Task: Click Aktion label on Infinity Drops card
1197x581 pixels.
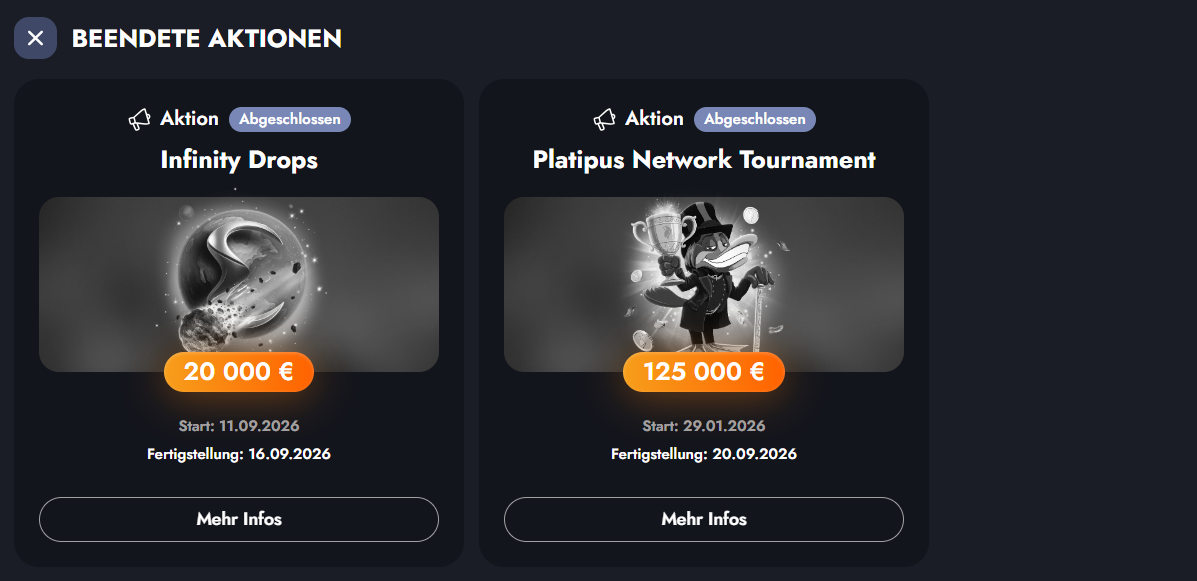Action: click(189, 118)
